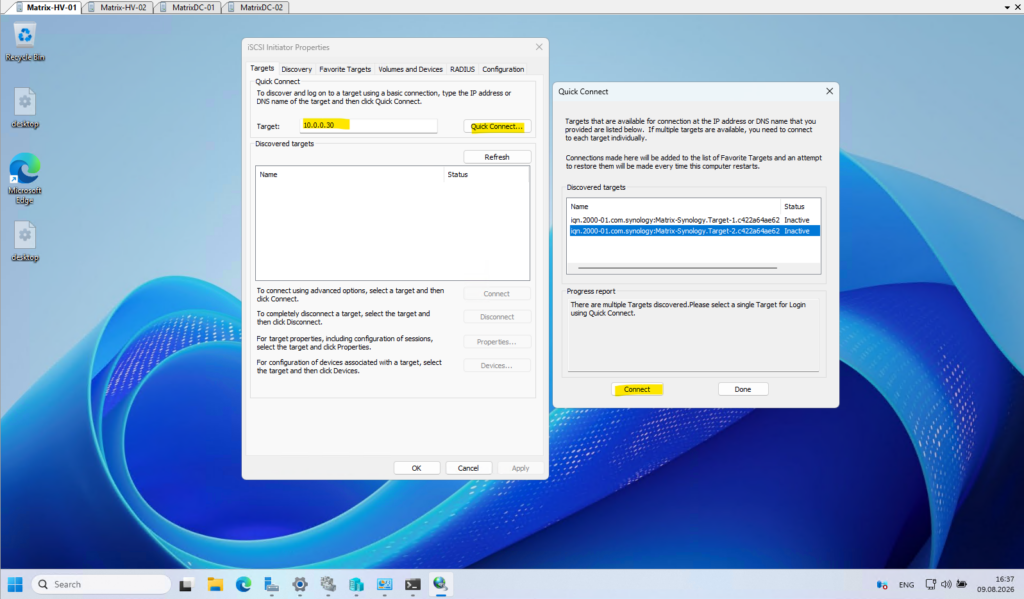
Task: Click the Quick Connect... button
Action: tap(496, 126)
